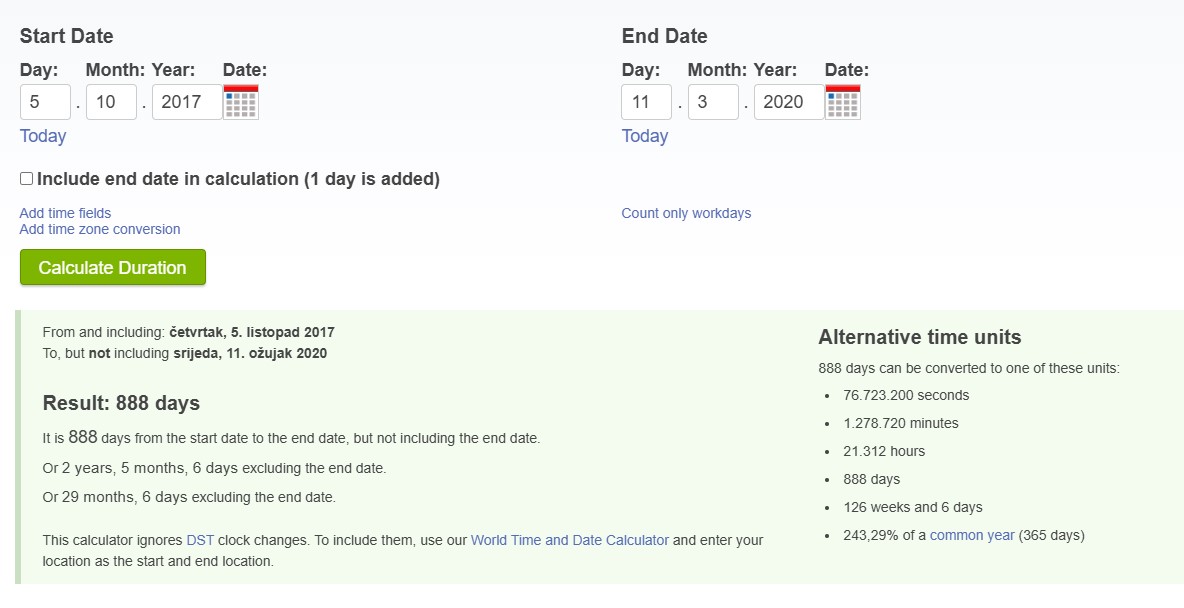Open the DST link in the note
Screen dimensions: 1184x608
click(200, 540)
